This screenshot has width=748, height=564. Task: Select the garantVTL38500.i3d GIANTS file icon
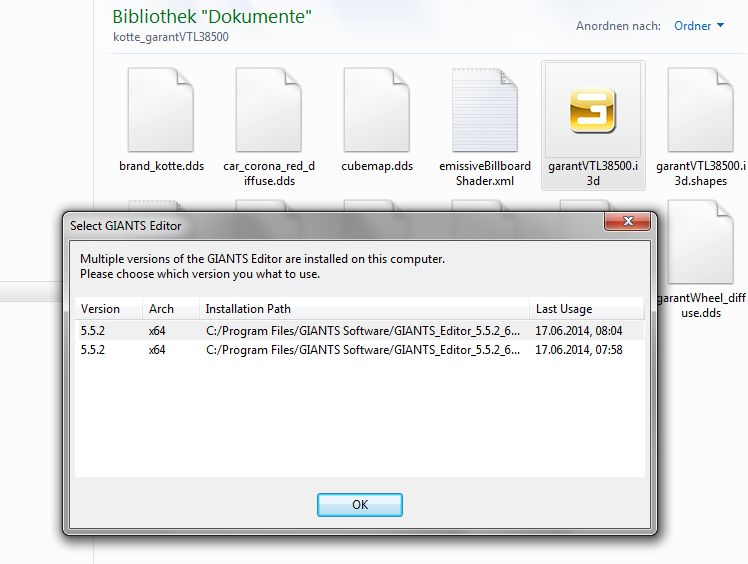click(x=592, y=110)
